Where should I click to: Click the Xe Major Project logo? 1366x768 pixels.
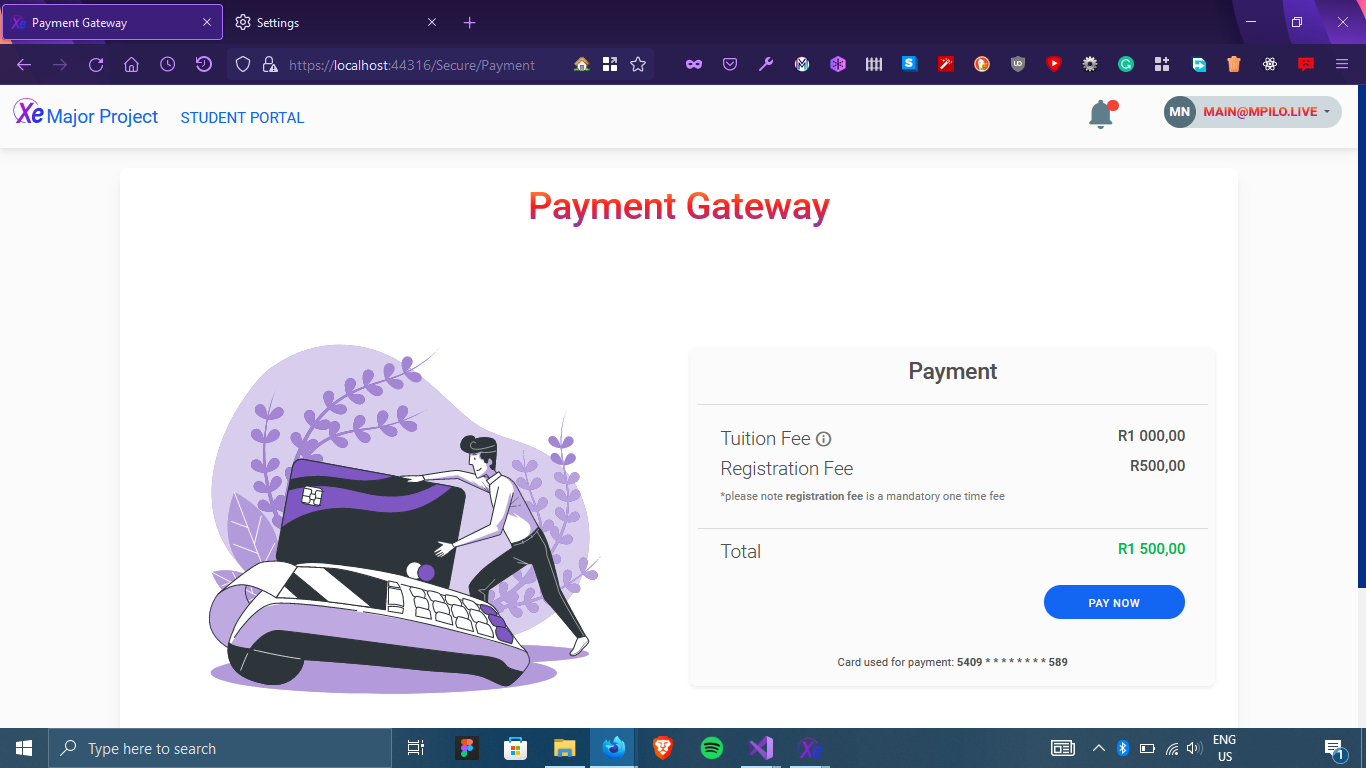pos(86,115)
